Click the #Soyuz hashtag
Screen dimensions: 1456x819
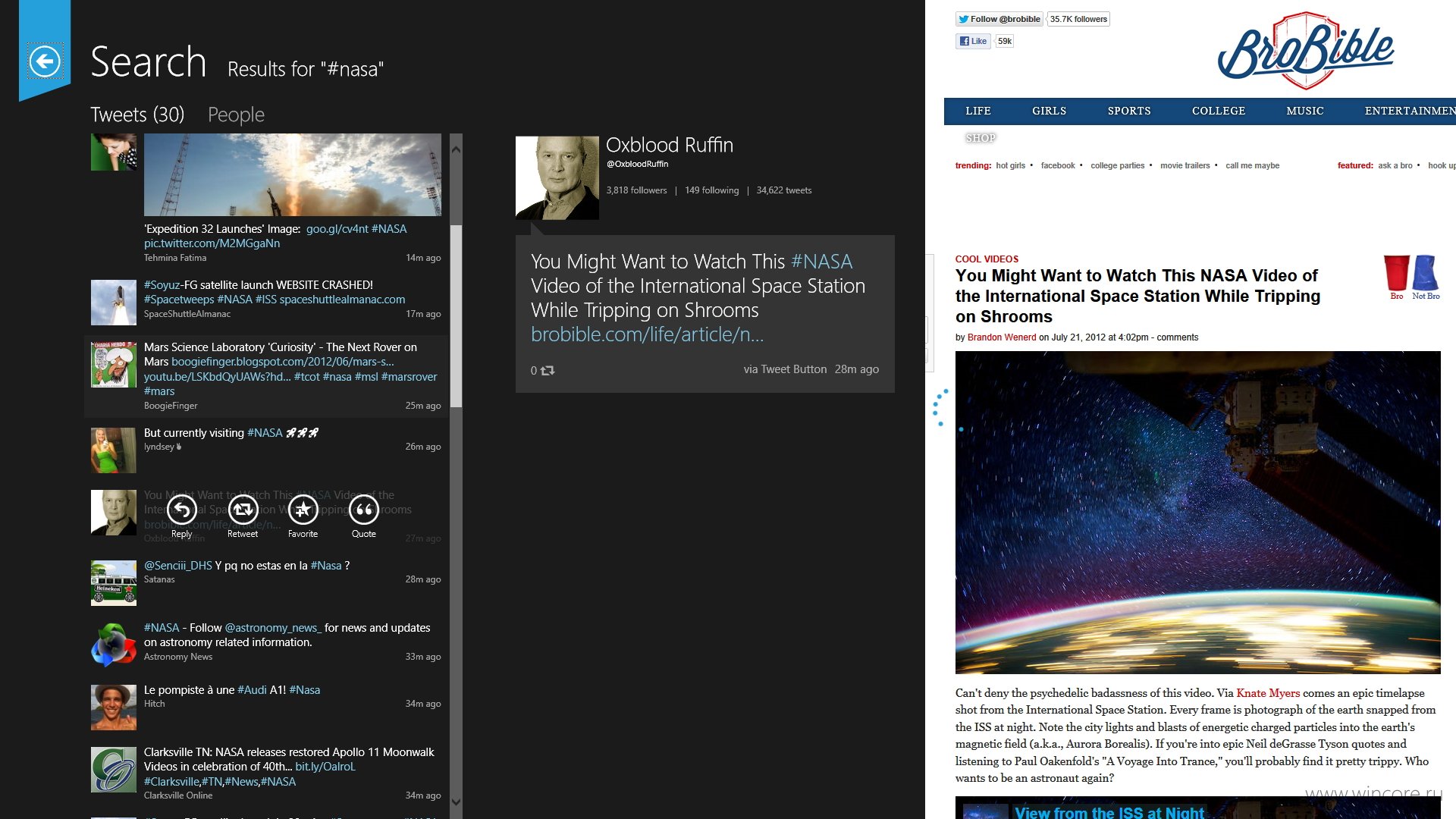click(x=162, y=285)
